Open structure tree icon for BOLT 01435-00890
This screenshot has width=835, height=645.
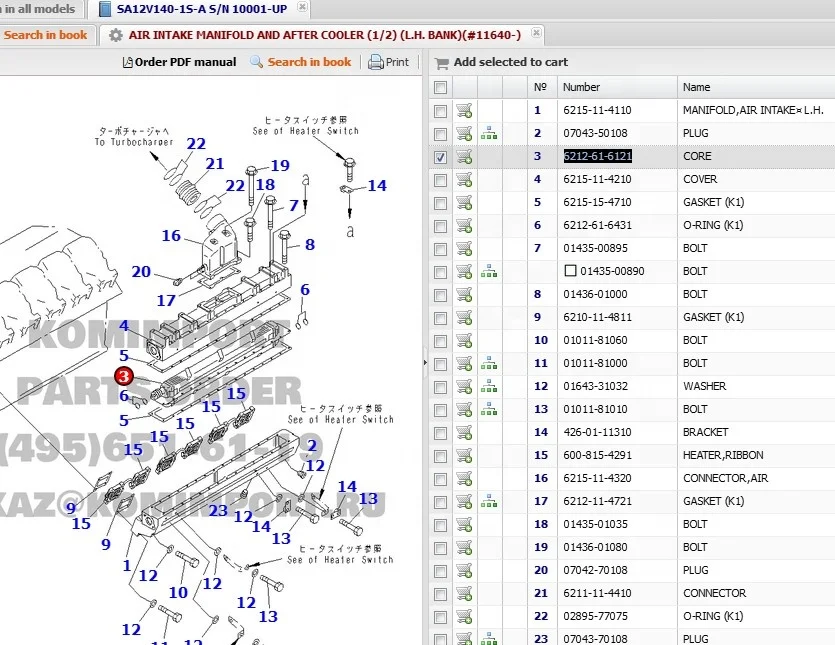[489, 272]
